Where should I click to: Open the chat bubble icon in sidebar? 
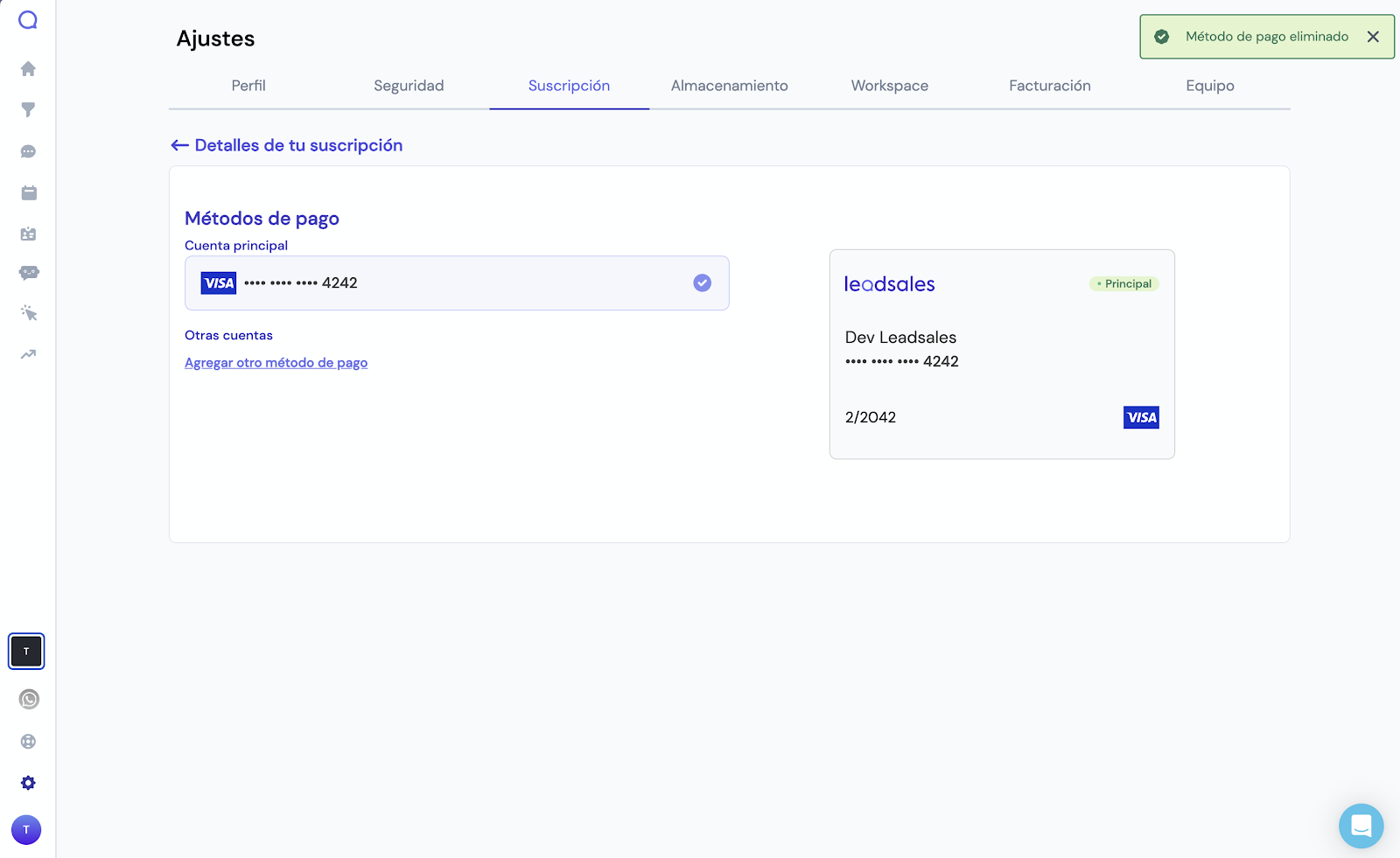point(28,152)
